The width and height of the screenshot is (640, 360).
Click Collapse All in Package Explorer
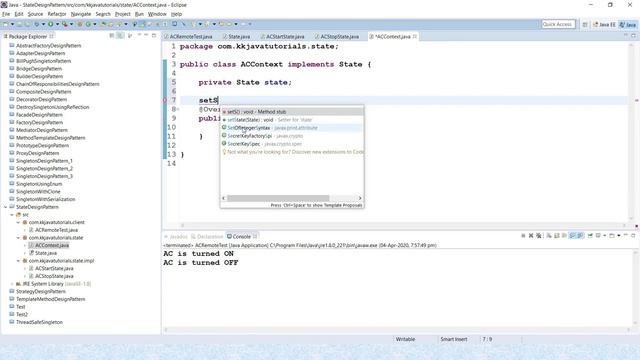112,36
